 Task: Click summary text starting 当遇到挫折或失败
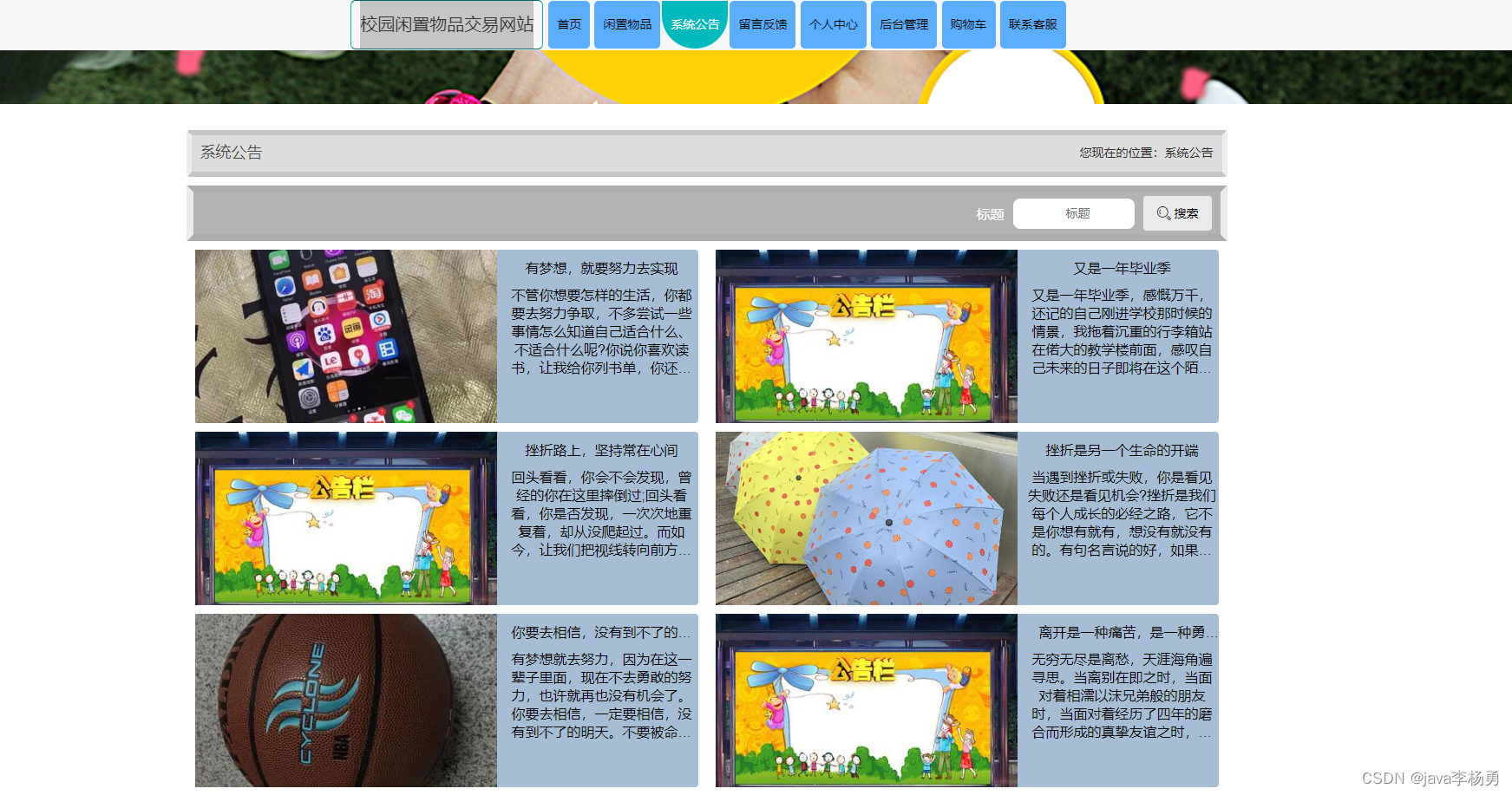click(1122, 514)
